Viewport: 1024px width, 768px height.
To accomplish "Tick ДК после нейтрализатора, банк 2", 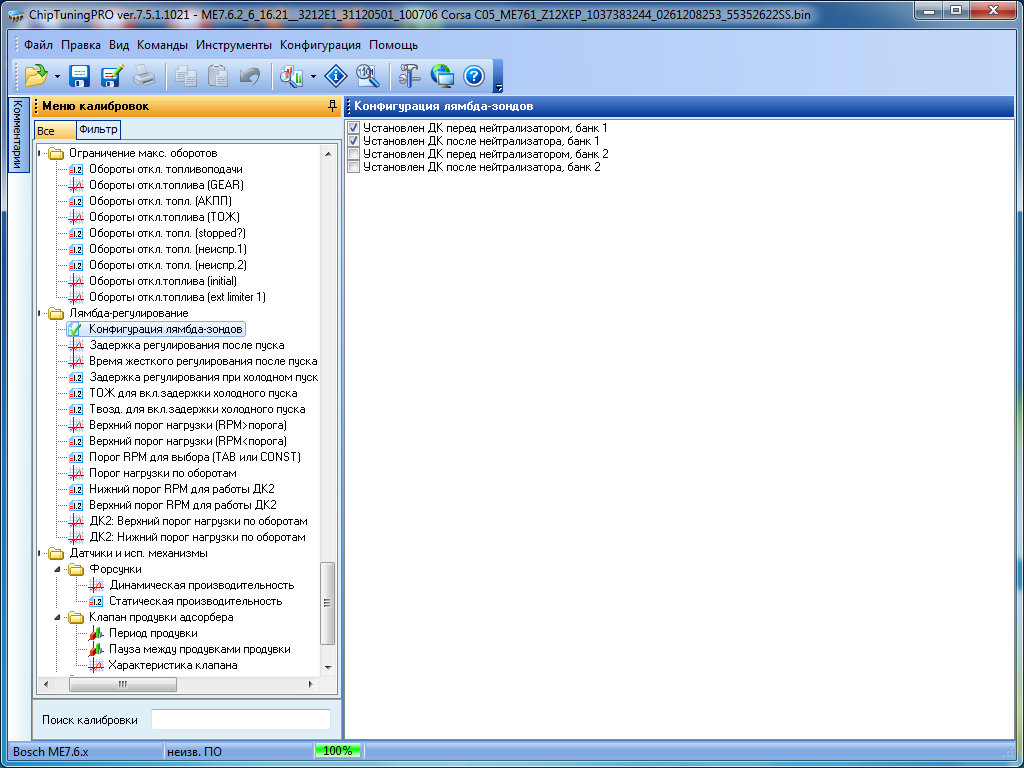I will 353,167.
